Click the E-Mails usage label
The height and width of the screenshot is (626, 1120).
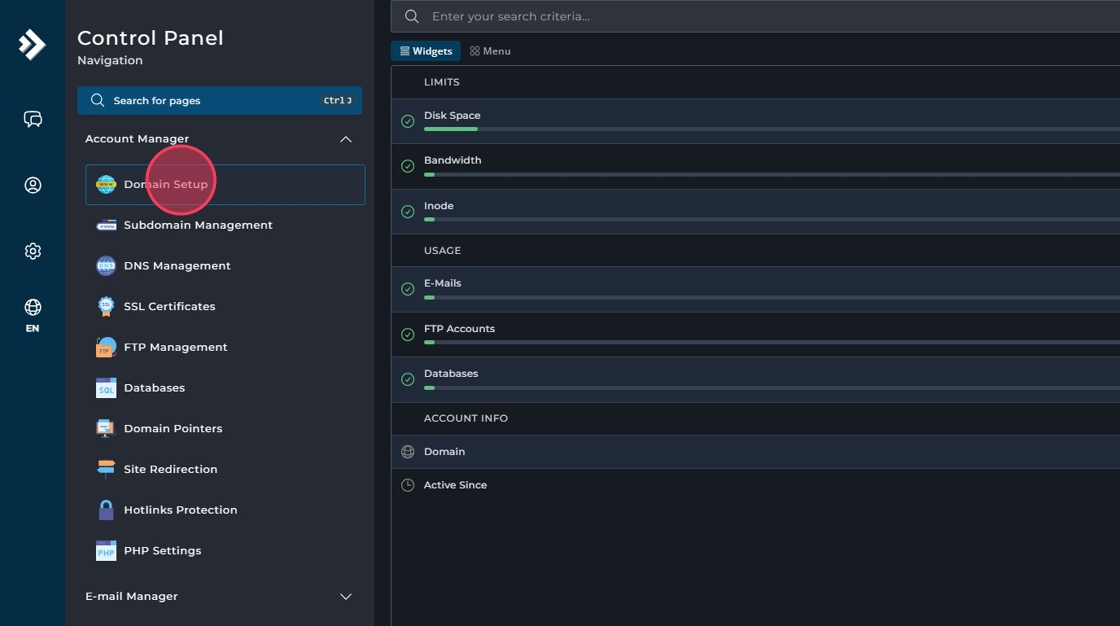(443, 284)
